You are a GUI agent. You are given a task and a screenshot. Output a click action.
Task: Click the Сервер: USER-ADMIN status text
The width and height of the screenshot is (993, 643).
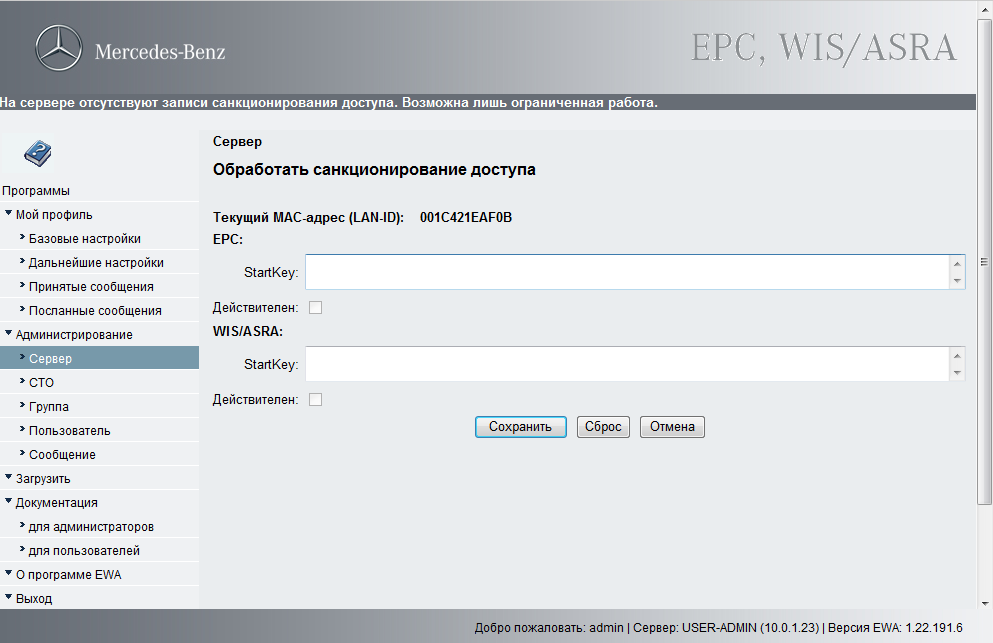pyautogui.click(x=726, y=628)
